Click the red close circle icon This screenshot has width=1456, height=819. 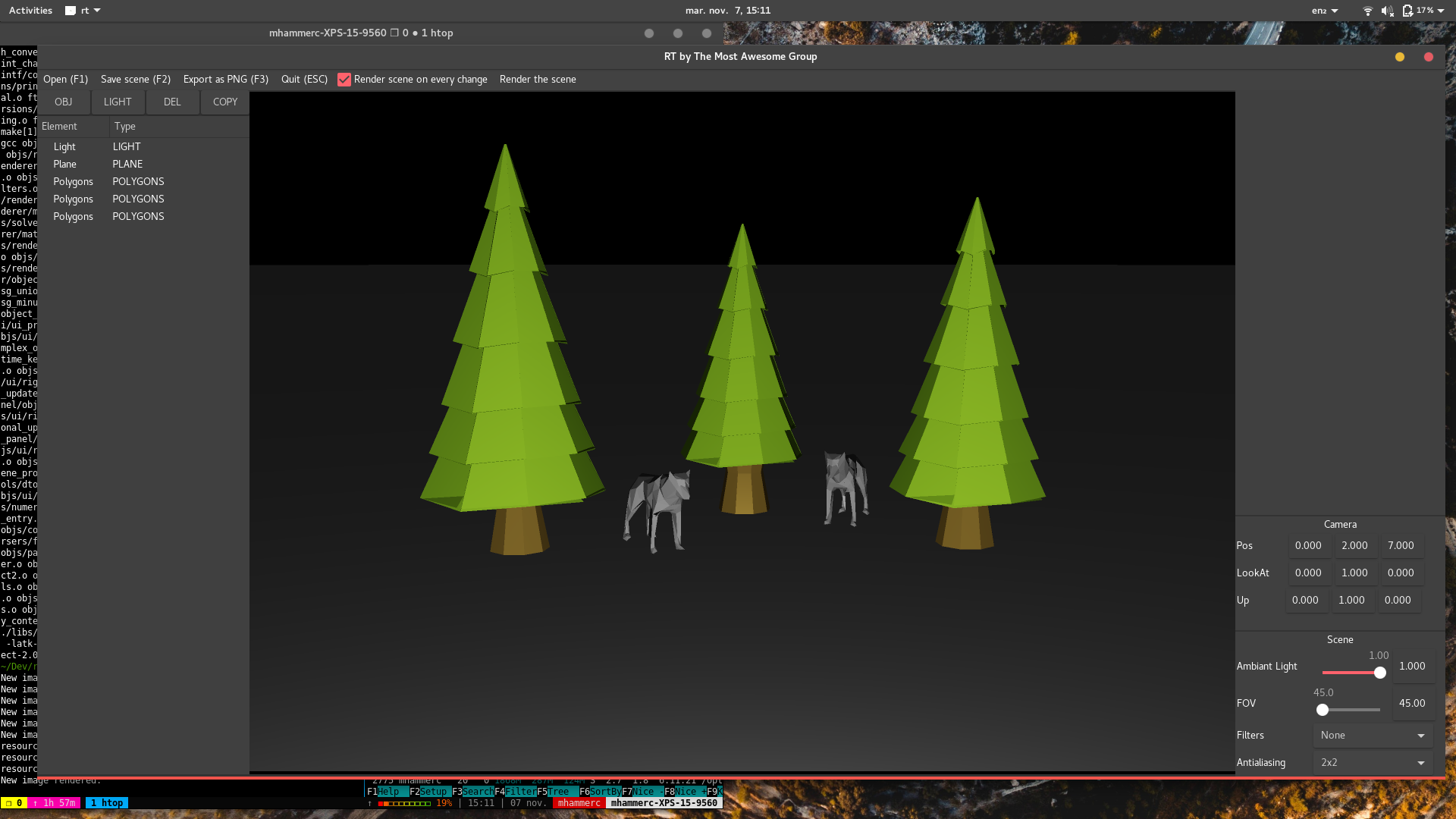click(1429, 57)
